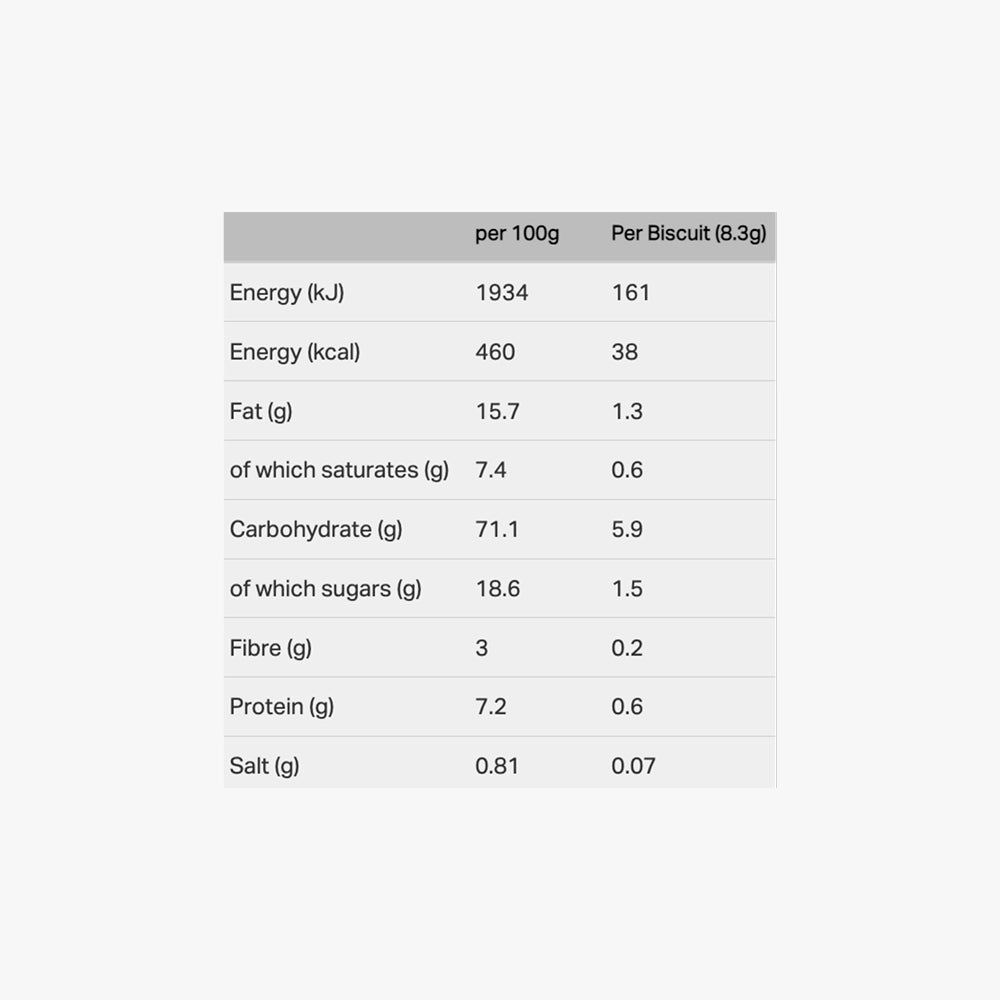Click the 'Protein (g)' row label
1000x1000 pixels.
coord(282,707)
